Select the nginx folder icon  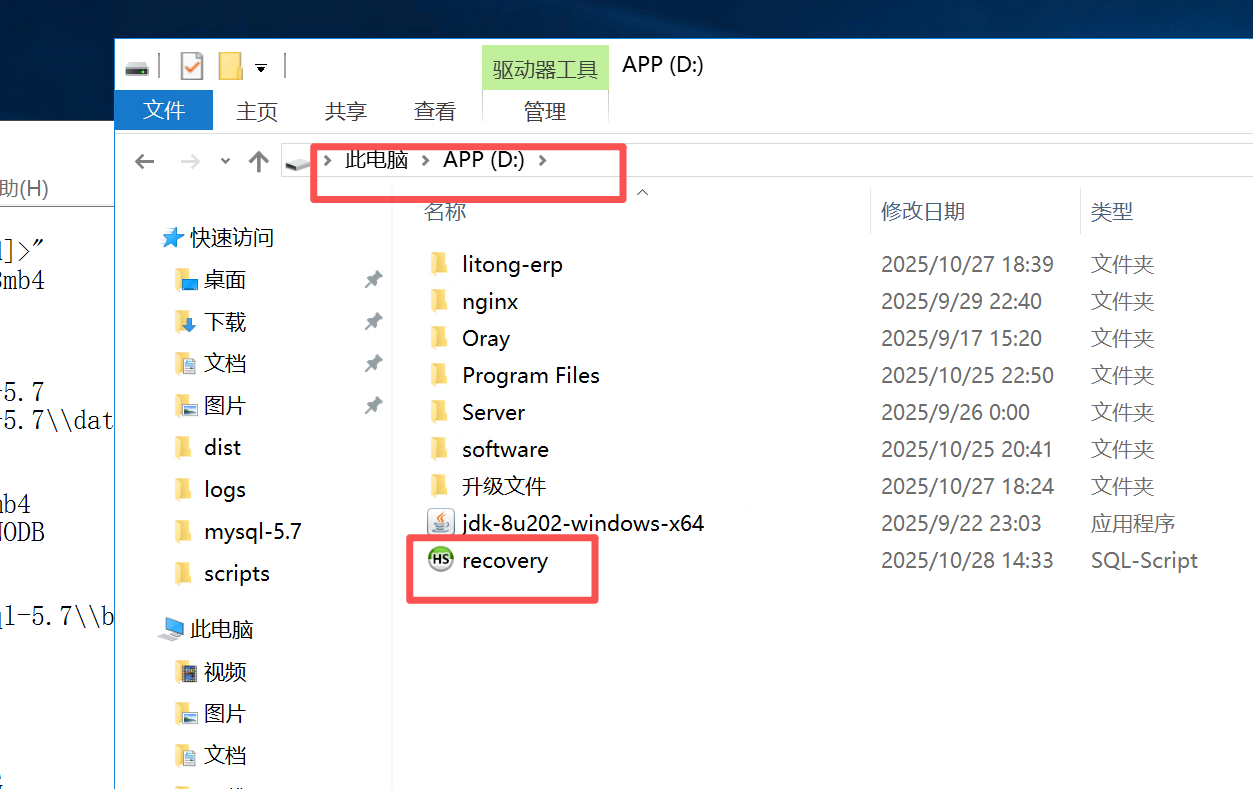coord(439,300)
